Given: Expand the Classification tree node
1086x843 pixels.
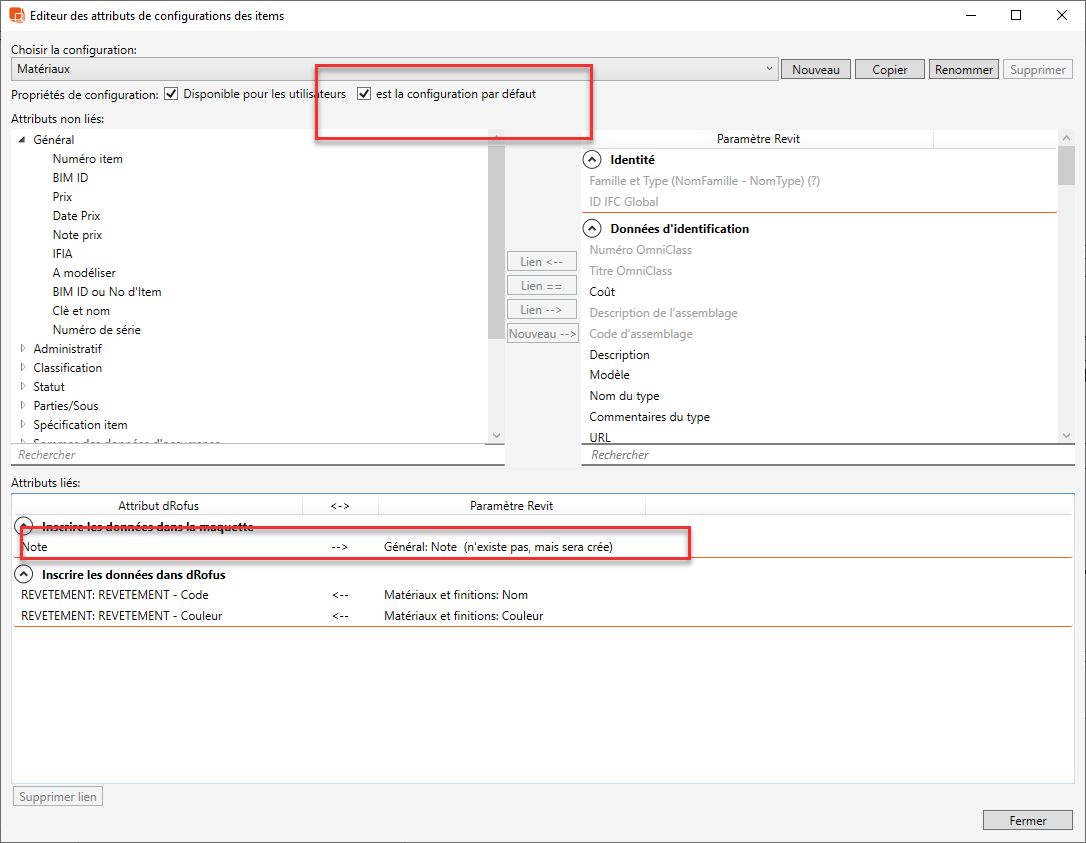Looking at the screenshot, I should [x=24, y=368].
